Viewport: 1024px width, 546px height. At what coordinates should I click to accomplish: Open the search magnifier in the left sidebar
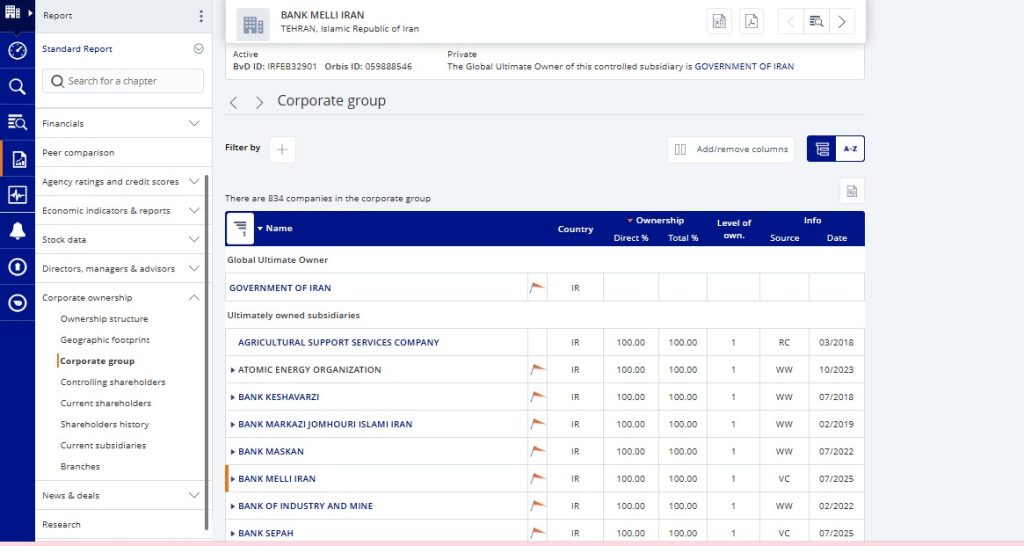click(17, 87)
